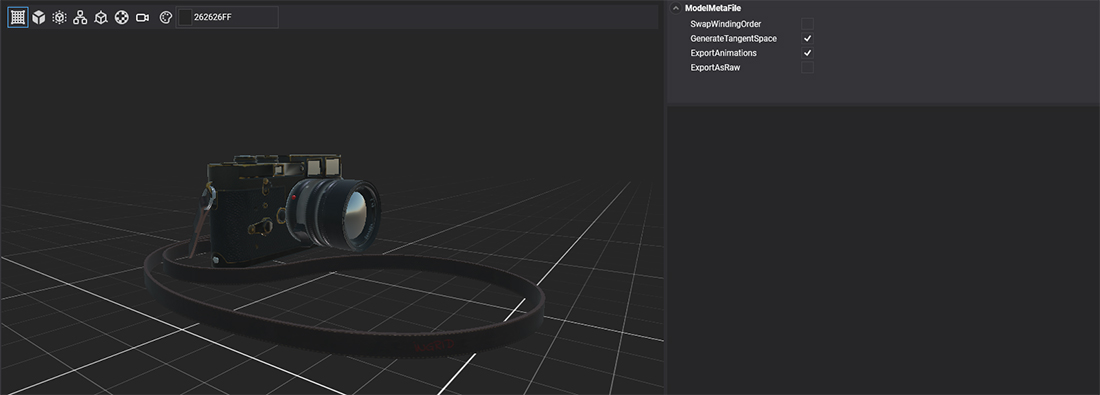This screenshot has width=1100, height=395.
Task: Click the dark background color swatch
Action: tap(185, 18)
